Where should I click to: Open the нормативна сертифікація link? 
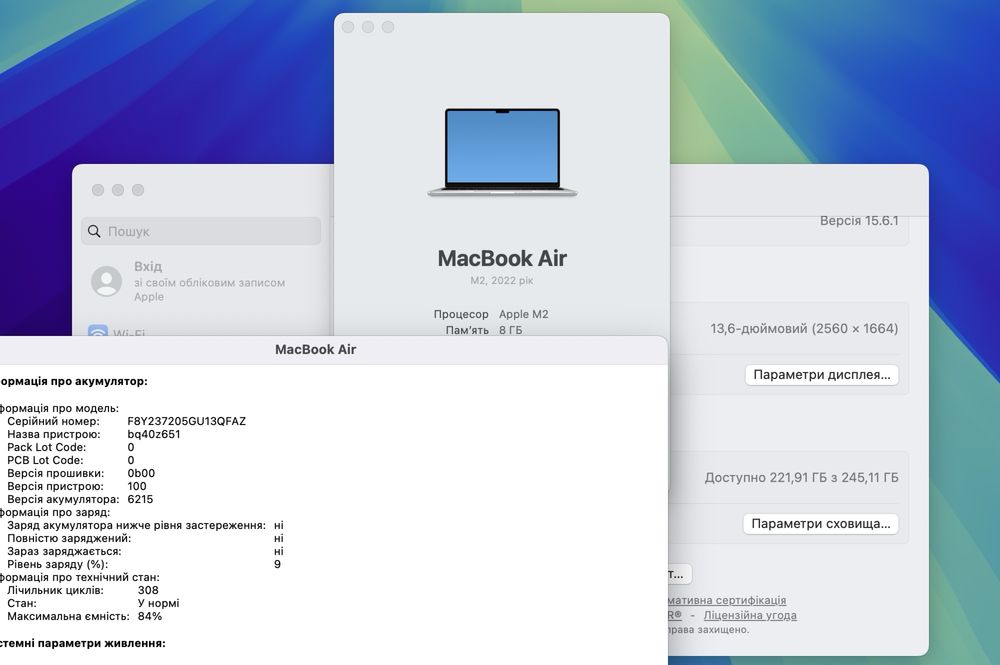pos(727,600)
